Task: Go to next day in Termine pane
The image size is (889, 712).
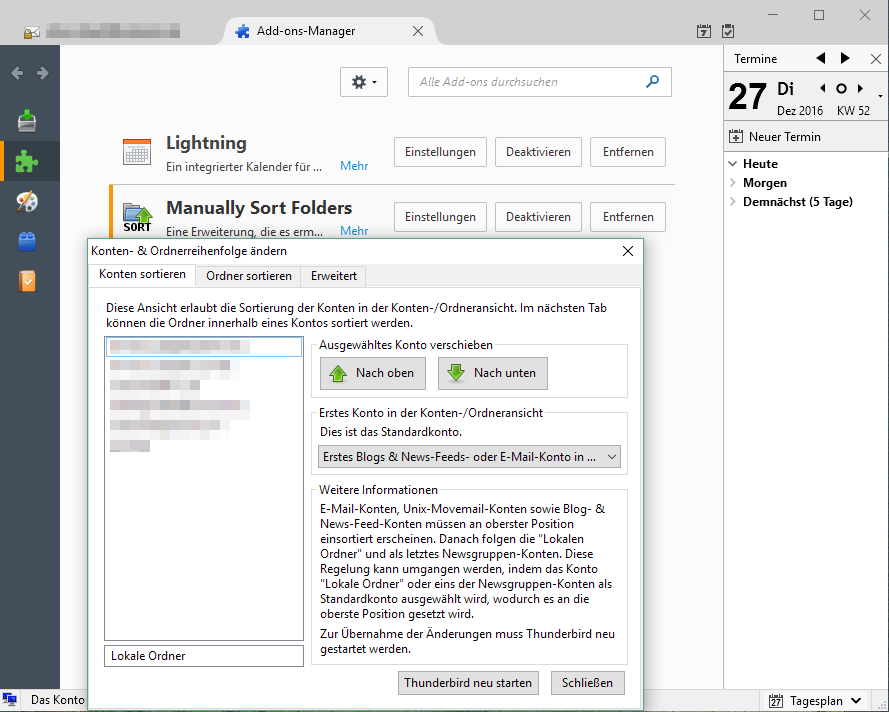Action: (x=860, y=88)
